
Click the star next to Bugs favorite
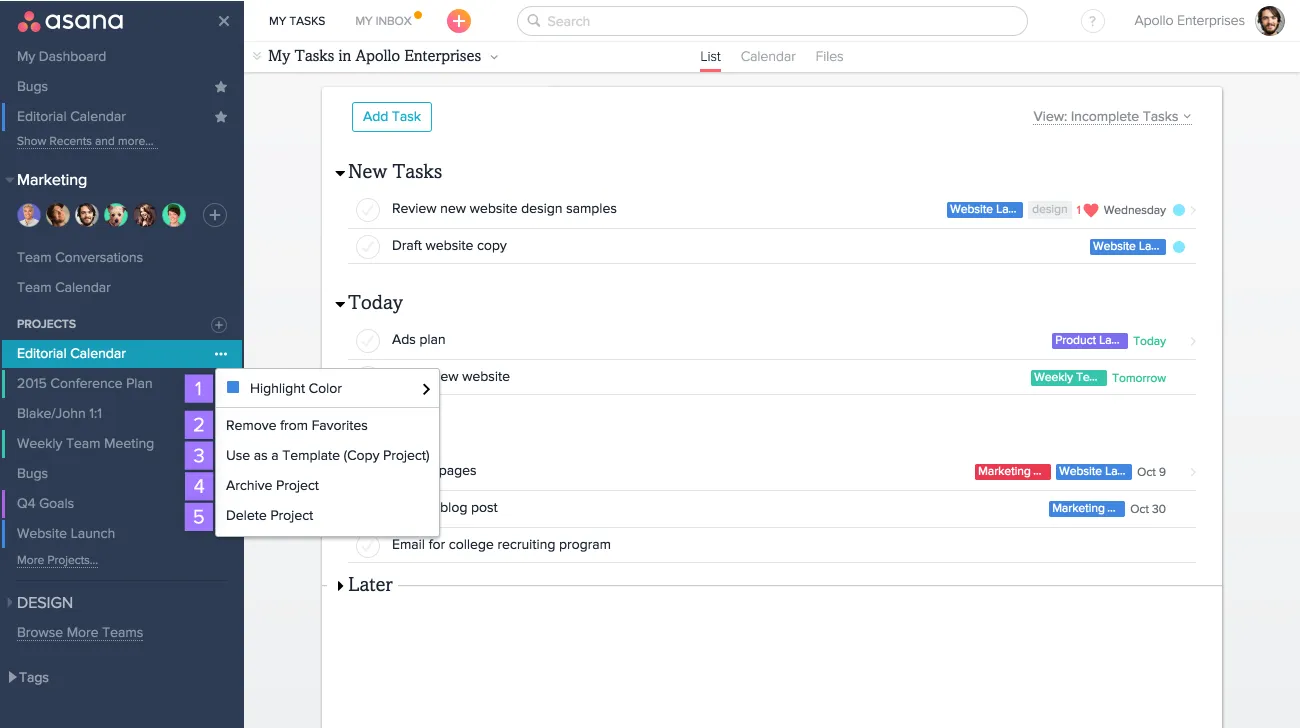[x=221, y=87]
